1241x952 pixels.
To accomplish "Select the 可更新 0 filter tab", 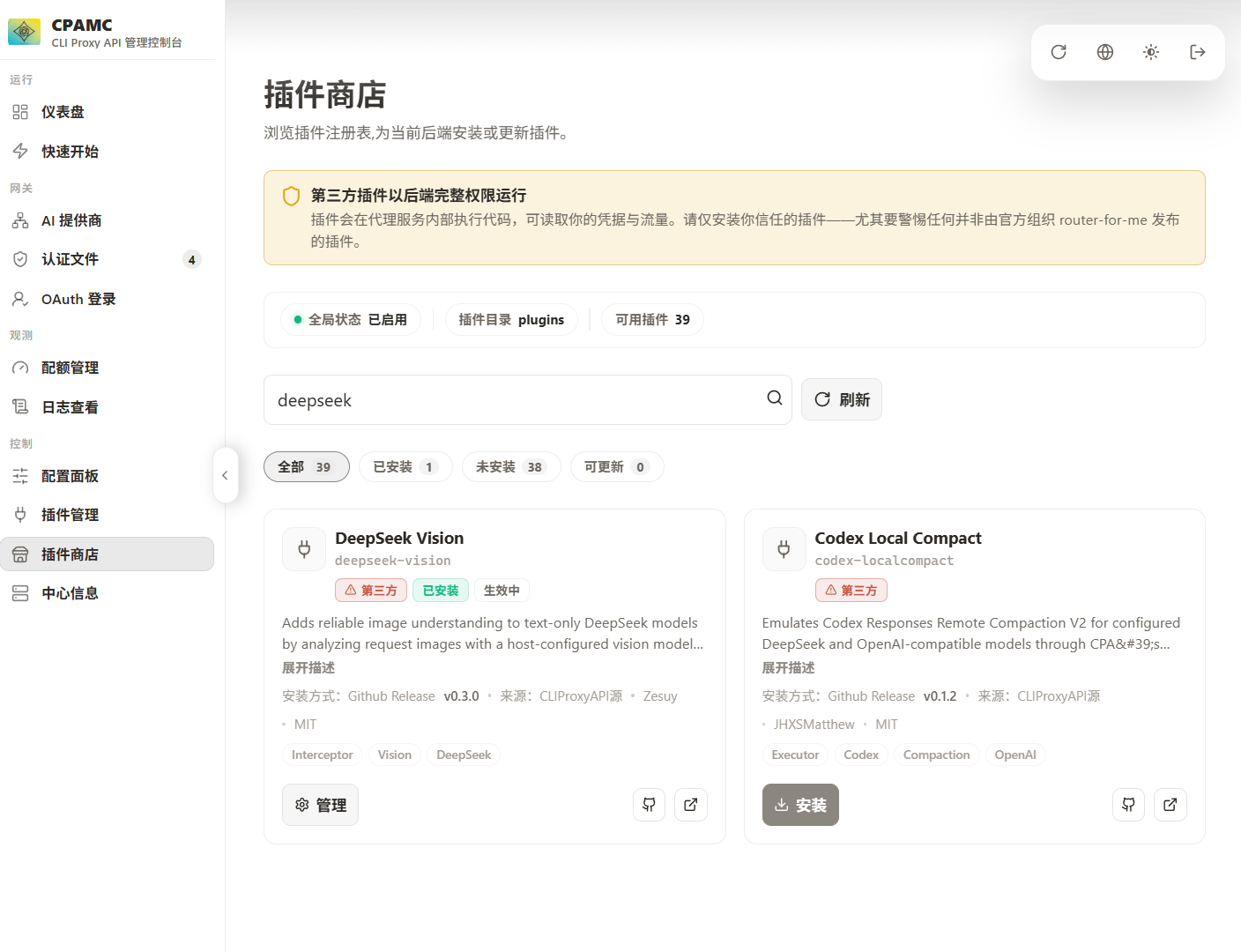I will [x=617, y=467].
